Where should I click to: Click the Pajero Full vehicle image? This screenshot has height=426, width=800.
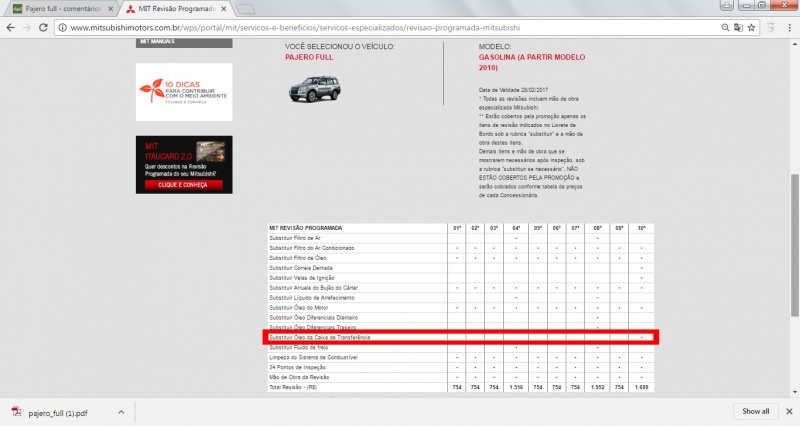(315, 89)
